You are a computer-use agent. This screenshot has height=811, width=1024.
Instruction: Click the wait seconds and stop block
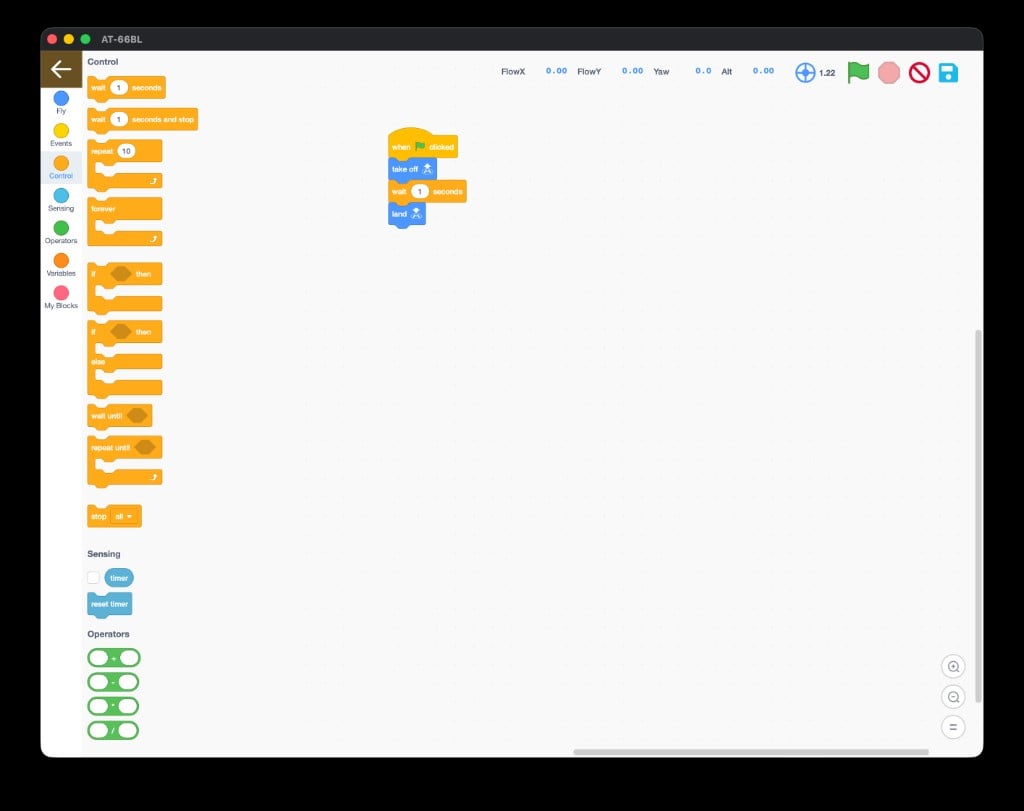coord(142,119)
